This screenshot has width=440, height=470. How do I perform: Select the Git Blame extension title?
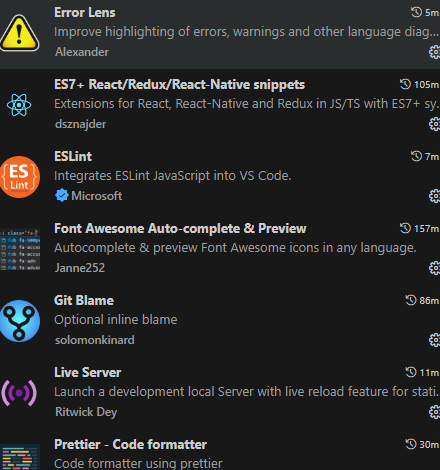click(x=84, y=301)
